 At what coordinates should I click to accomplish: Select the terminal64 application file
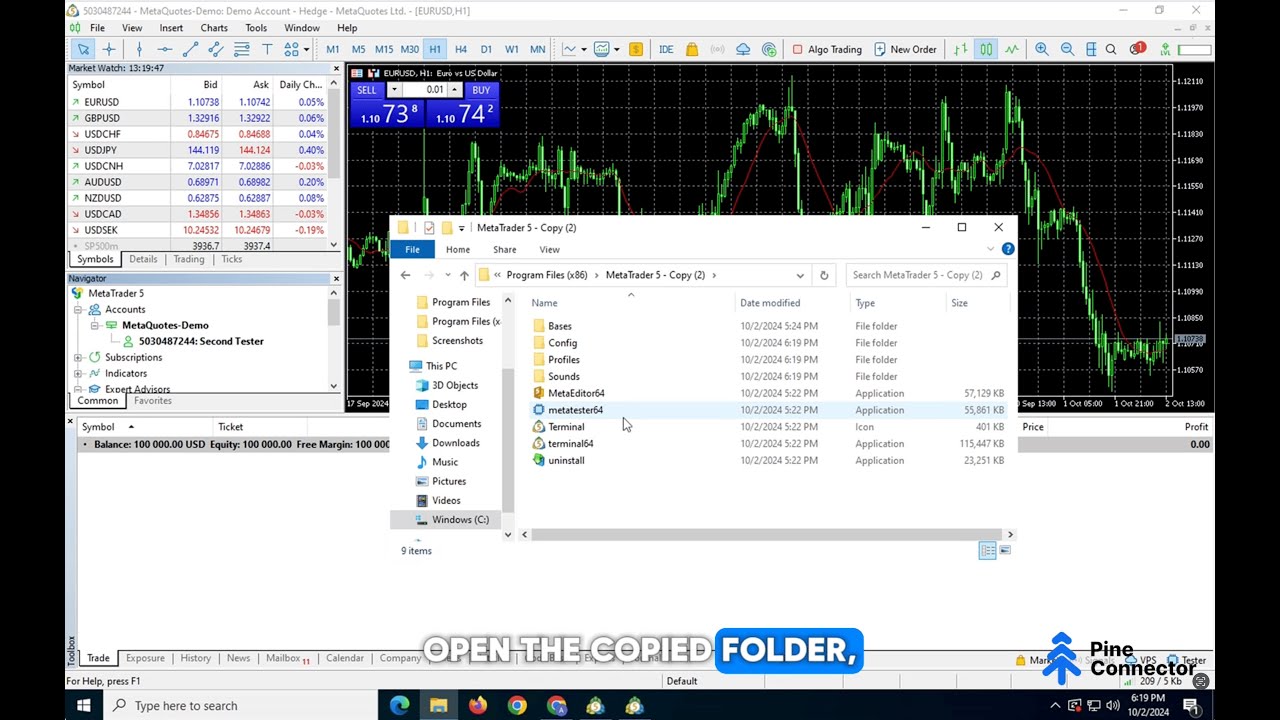point(570,444)
